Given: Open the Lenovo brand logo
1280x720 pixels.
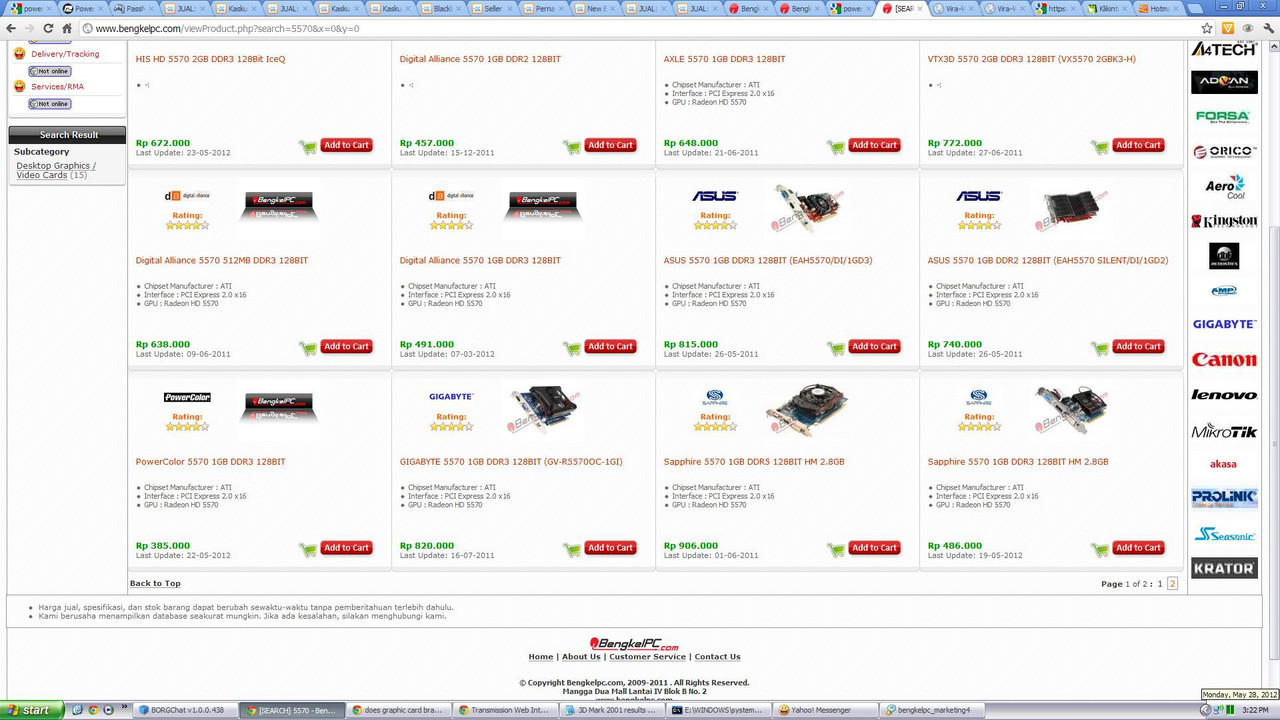Looking at the screenshot, I should coord(1224,395).
